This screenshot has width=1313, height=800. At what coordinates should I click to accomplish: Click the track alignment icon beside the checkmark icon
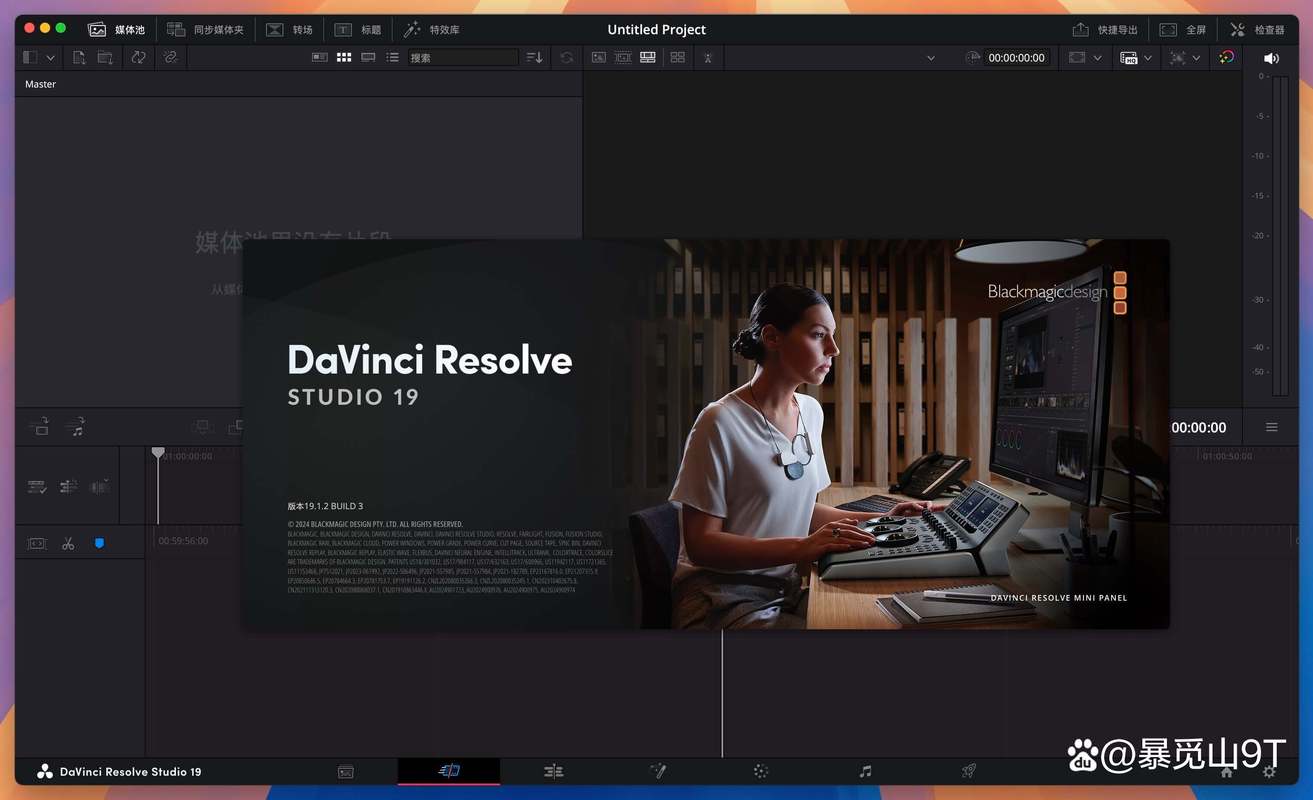click(68, 487)
